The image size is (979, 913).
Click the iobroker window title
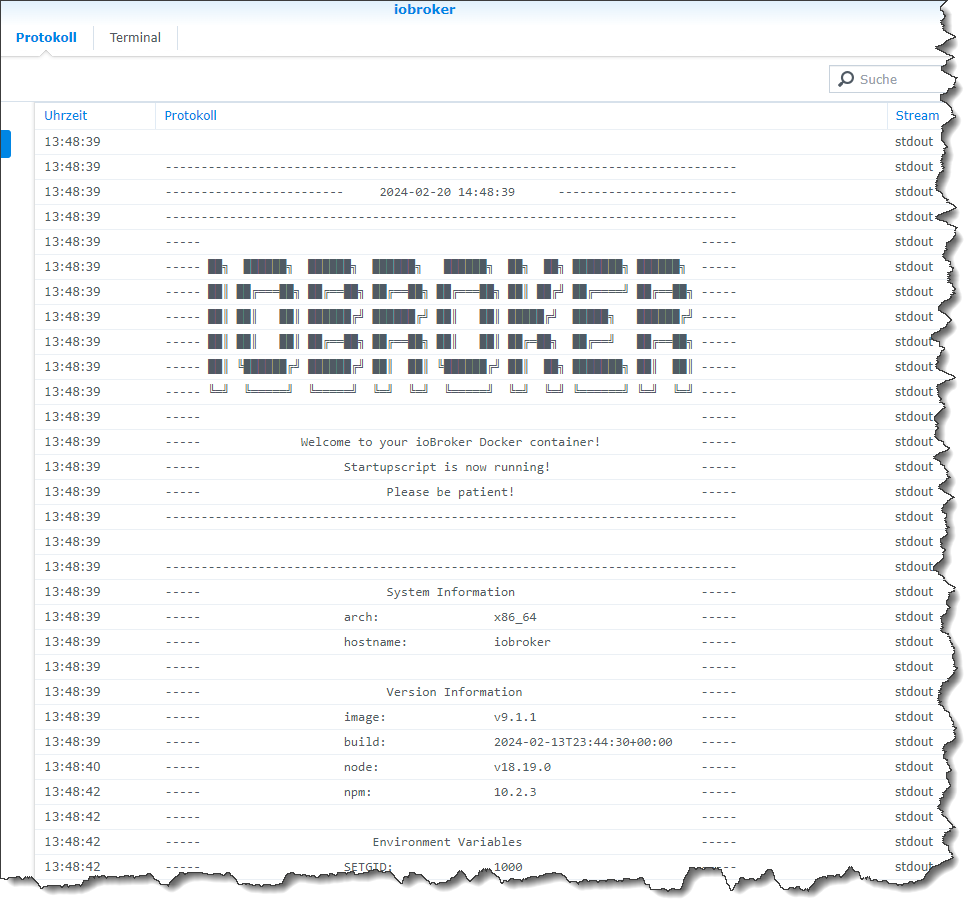tap(425, 9)
